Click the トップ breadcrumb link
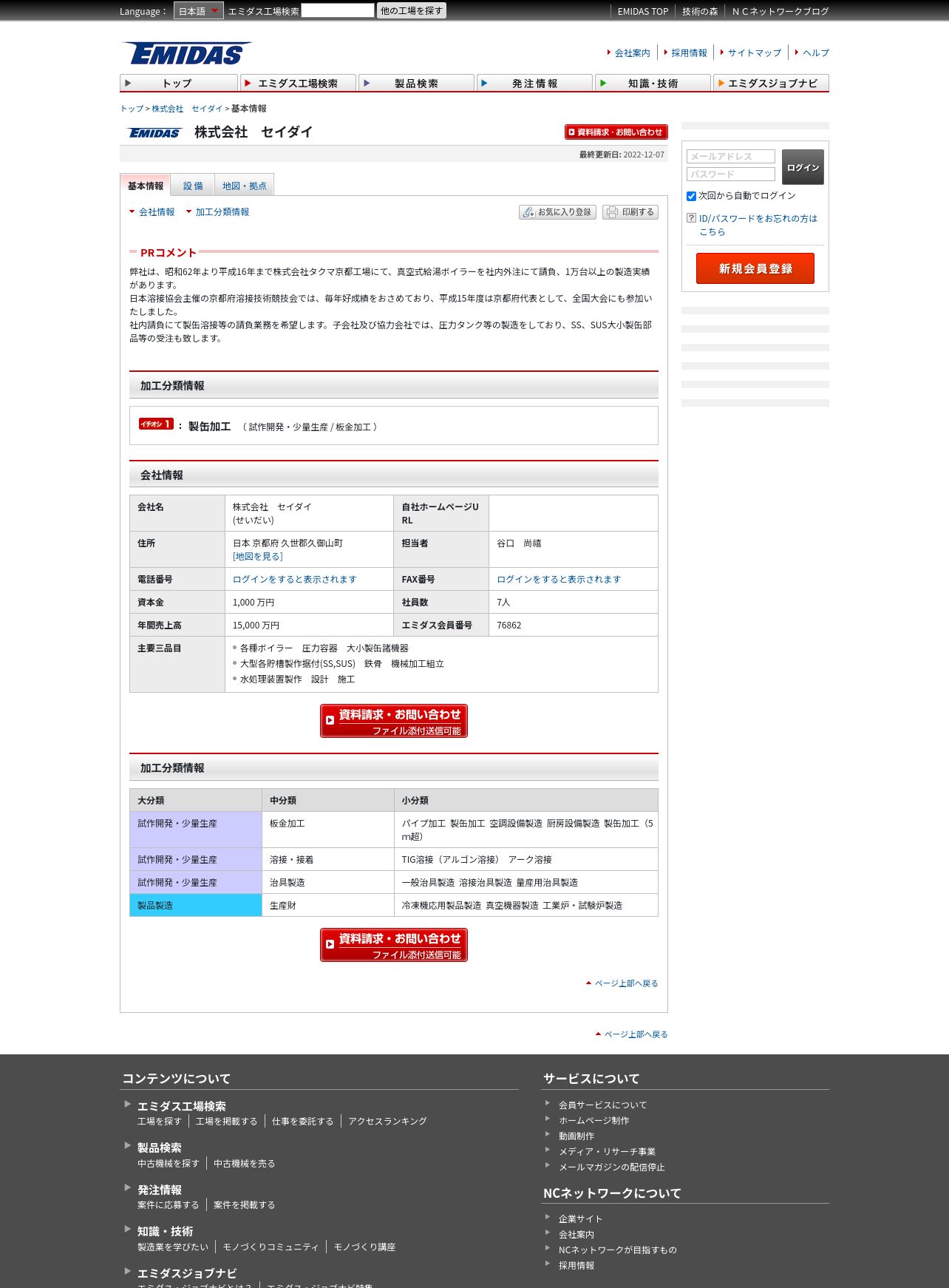This screenshot has height=1288, width=949. (132, 109)
